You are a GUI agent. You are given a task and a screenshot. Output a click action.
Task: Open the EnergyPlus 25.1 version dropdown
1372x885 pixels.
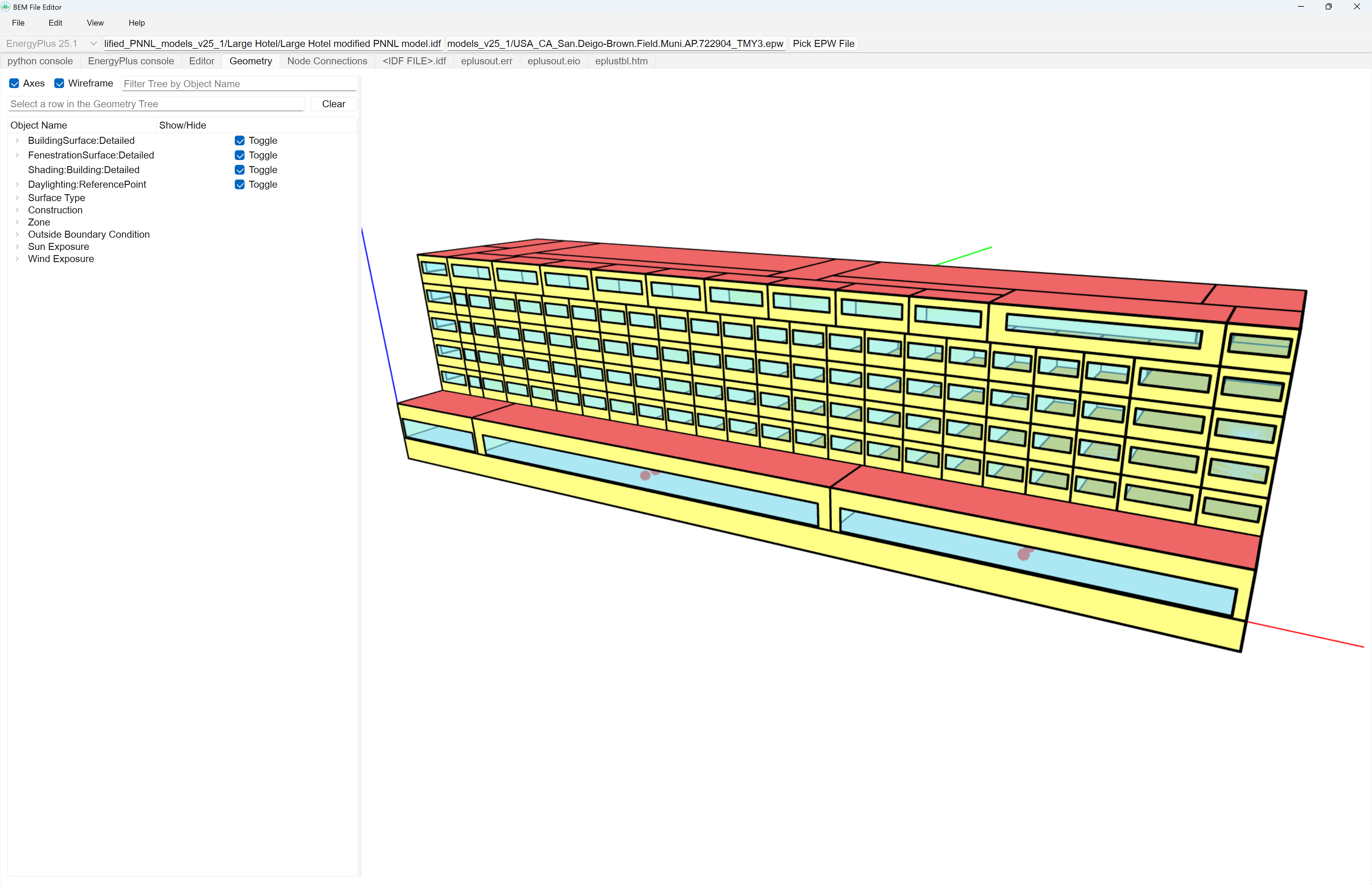click(x=51, y=44)
